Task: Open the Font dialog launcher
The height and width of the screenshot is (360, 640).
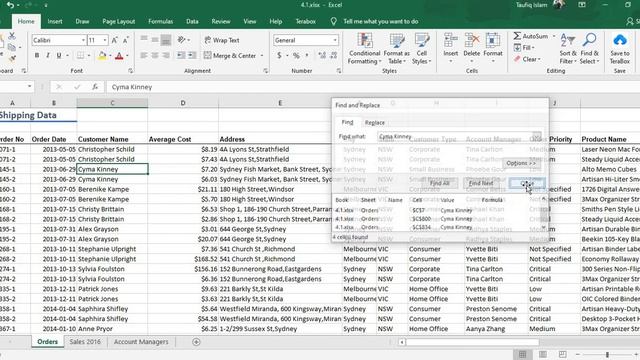Action: click(x=131, y=71)
